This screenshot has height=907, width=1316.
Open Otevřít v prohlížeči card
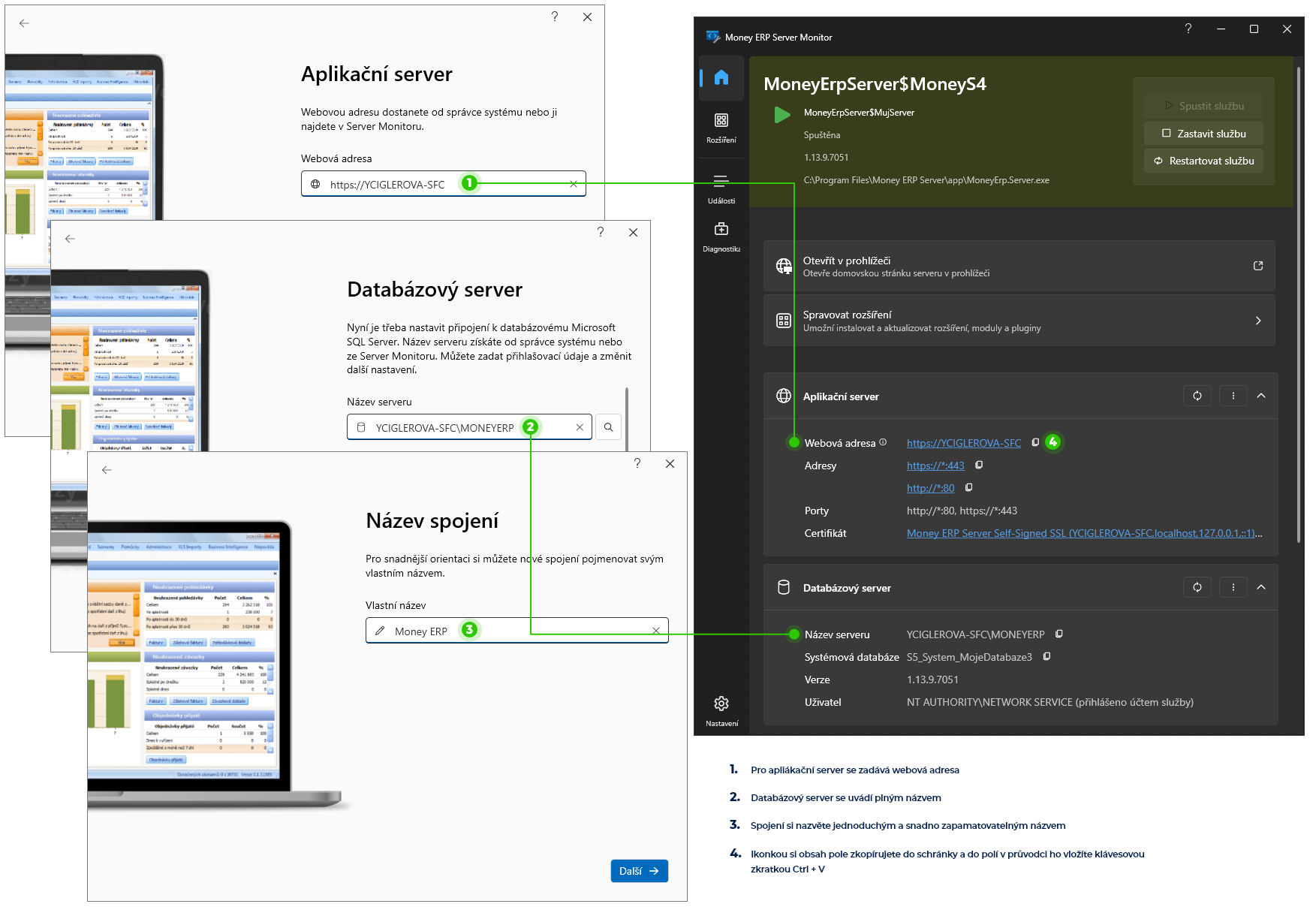[x=1019, y=266]
